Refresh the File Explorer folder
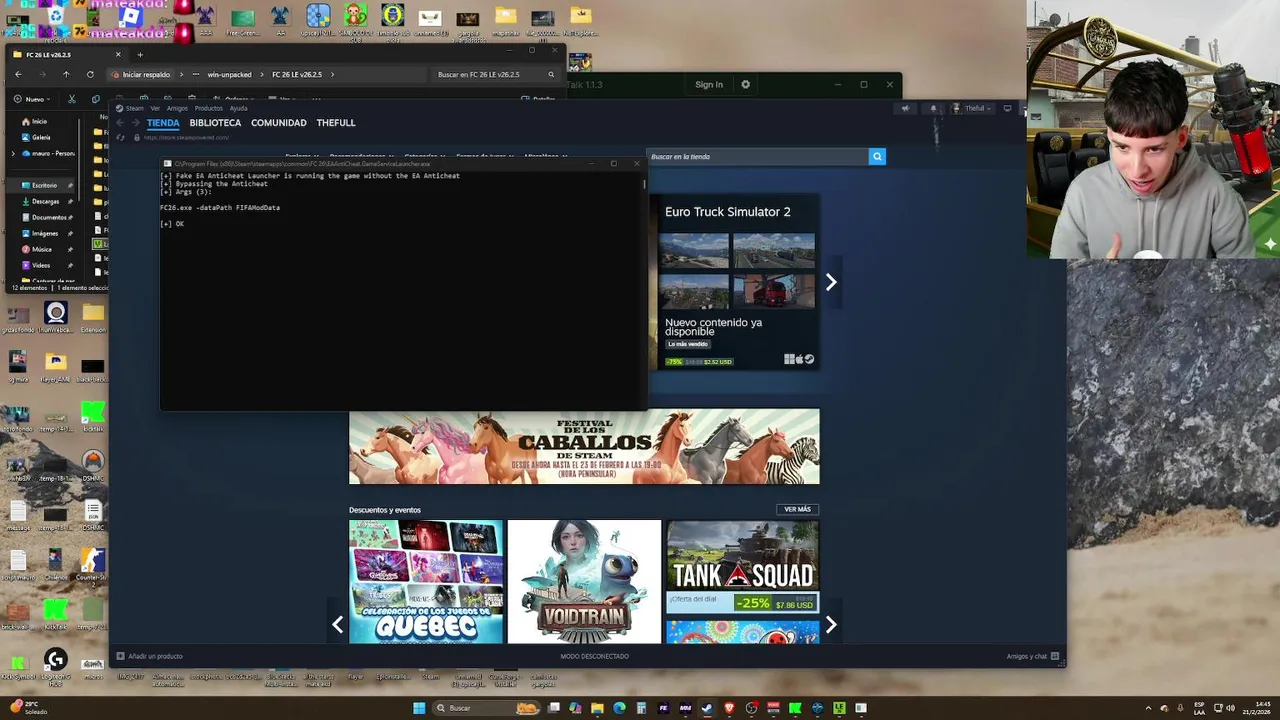Viewport: 1280px width, 720px height. click(90, 74)
